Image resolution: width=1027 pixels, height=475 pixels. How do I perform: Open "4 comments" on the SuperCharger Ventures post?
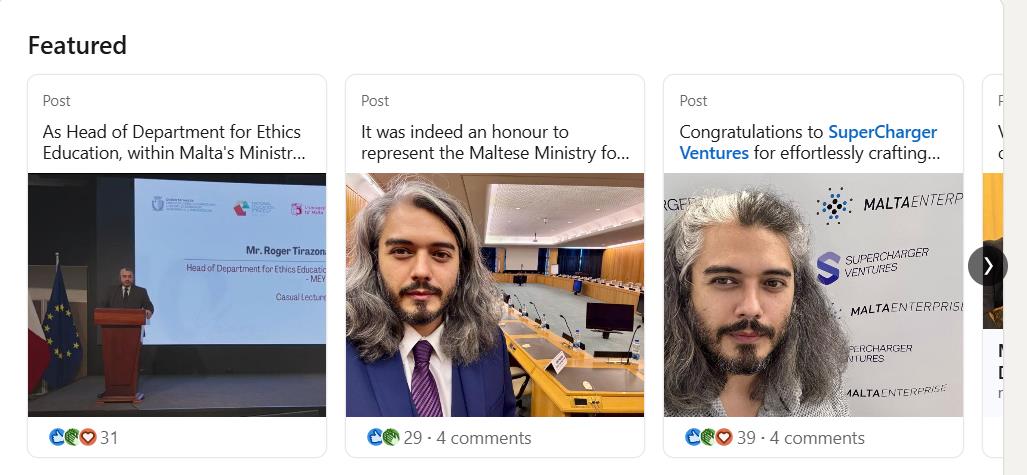pos(817,438)
